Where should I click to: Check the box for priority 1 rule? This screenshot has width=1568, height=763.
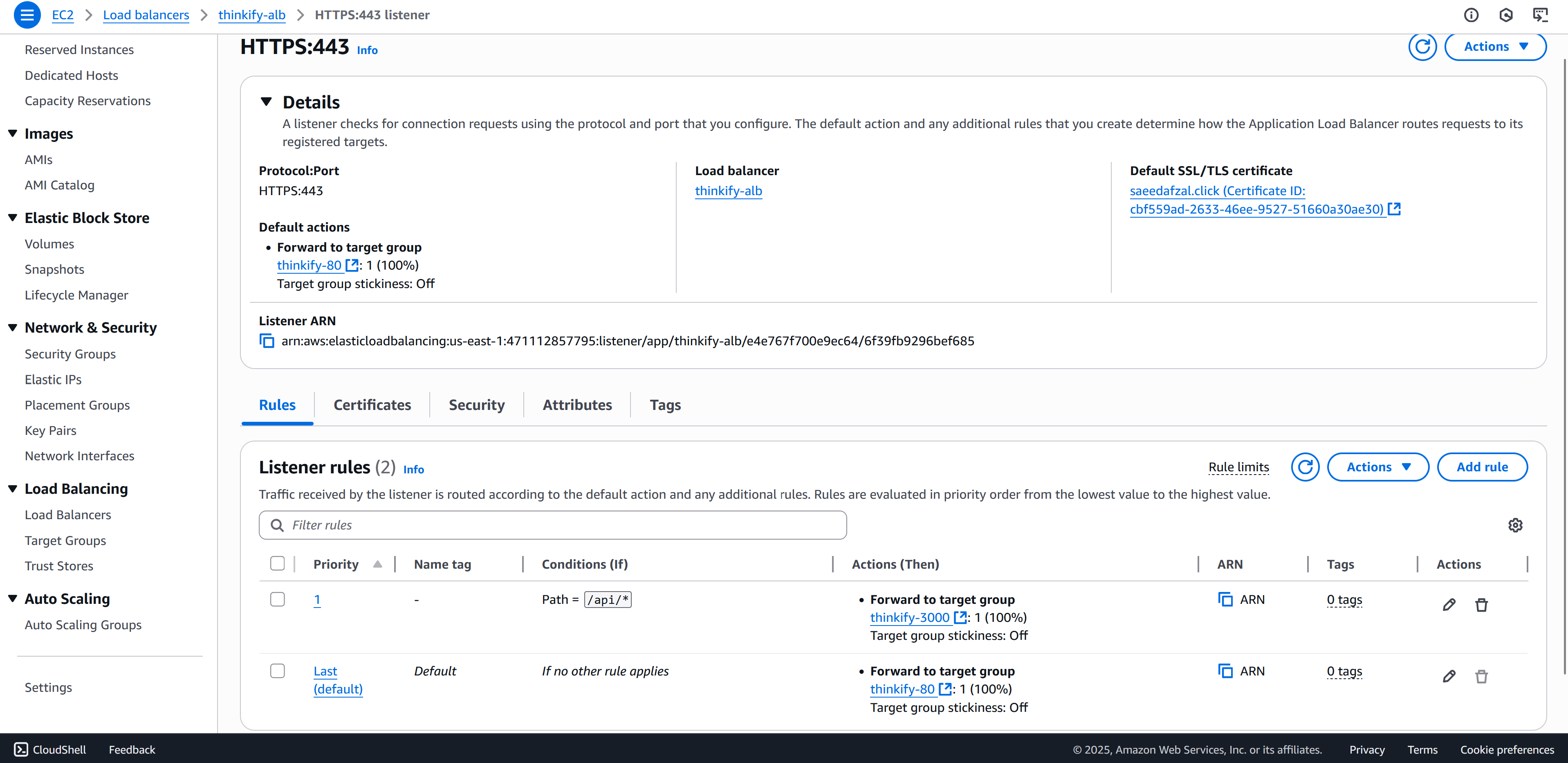coord(278,599)
